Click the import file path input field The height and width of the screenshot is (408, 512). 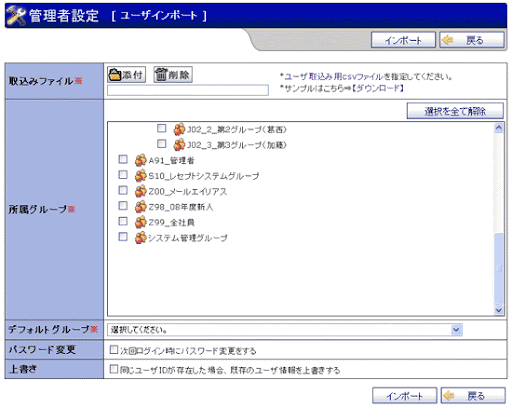tap(188, 90)
